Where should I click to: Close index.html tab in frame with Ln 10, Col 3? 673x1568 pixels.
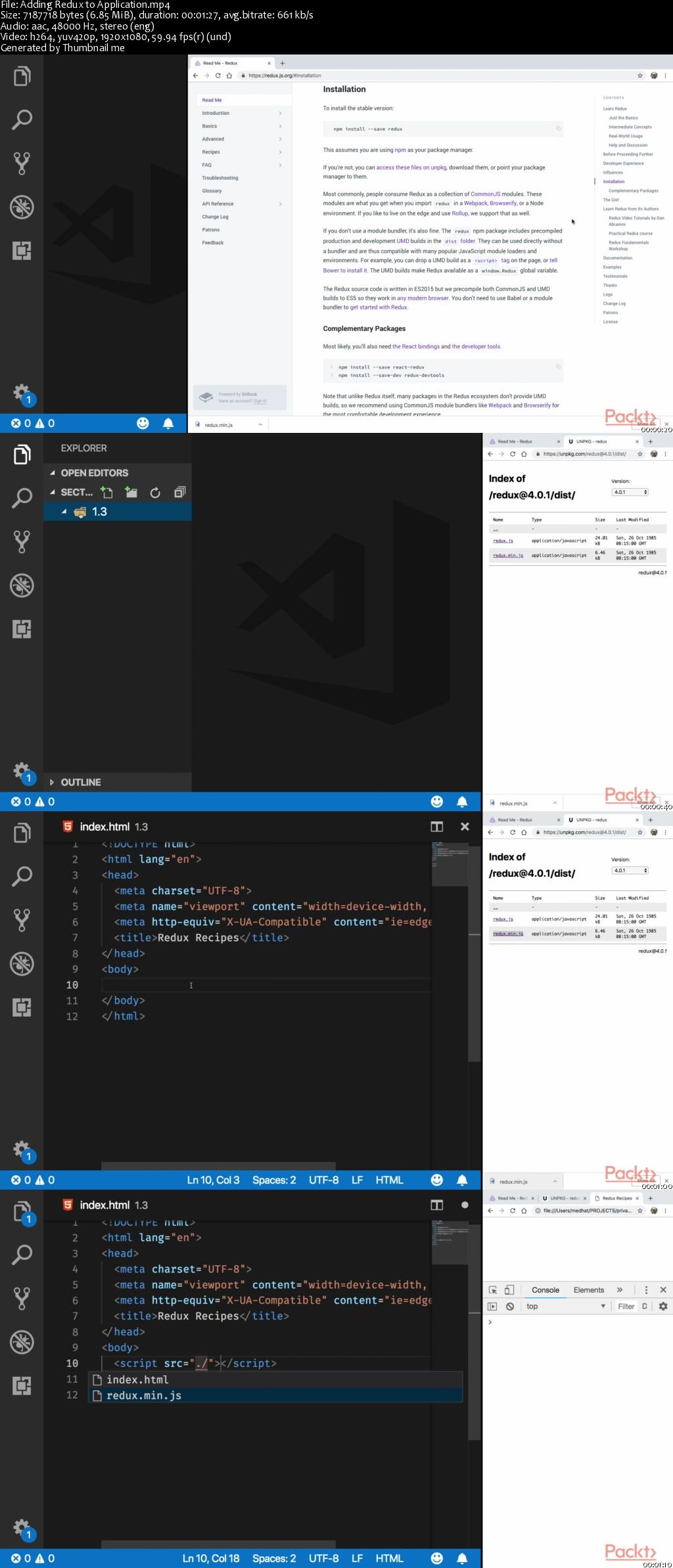[x=465, y=826]
